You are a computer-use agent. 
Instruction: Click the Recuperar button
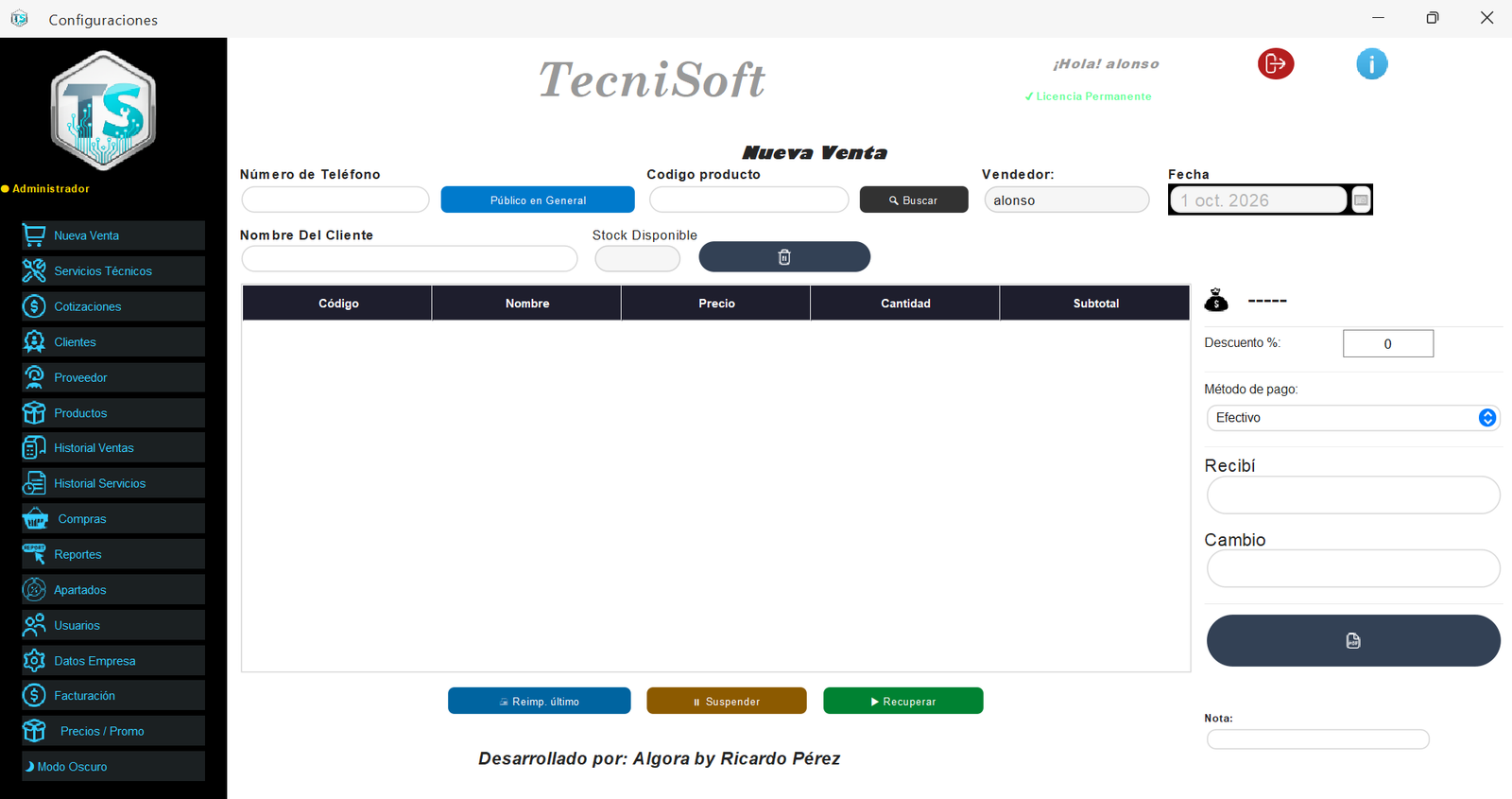903,701
